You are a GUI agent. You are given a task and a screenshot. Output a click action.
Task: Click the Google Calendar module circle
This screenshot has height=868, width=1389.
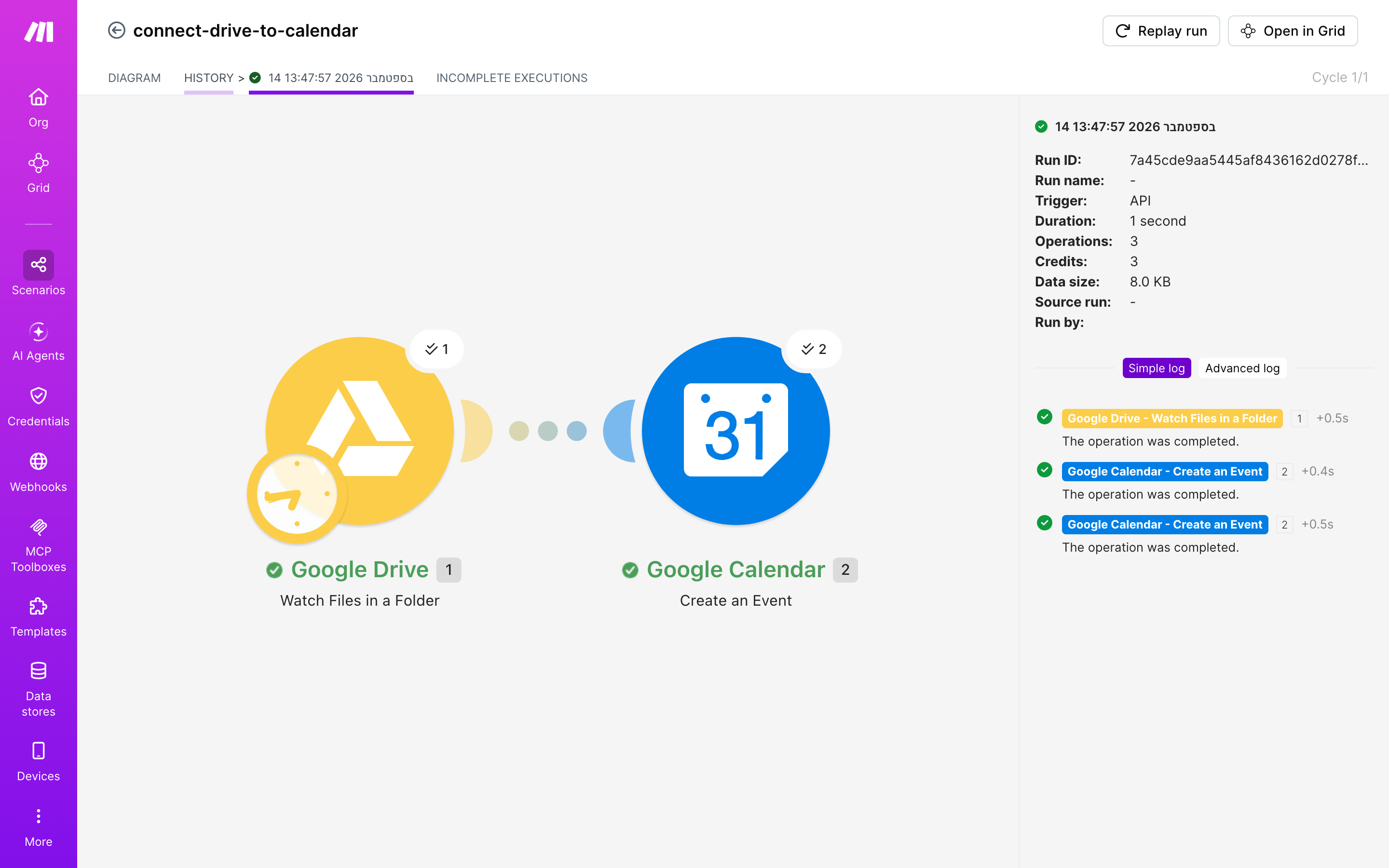tap(736, 431)
